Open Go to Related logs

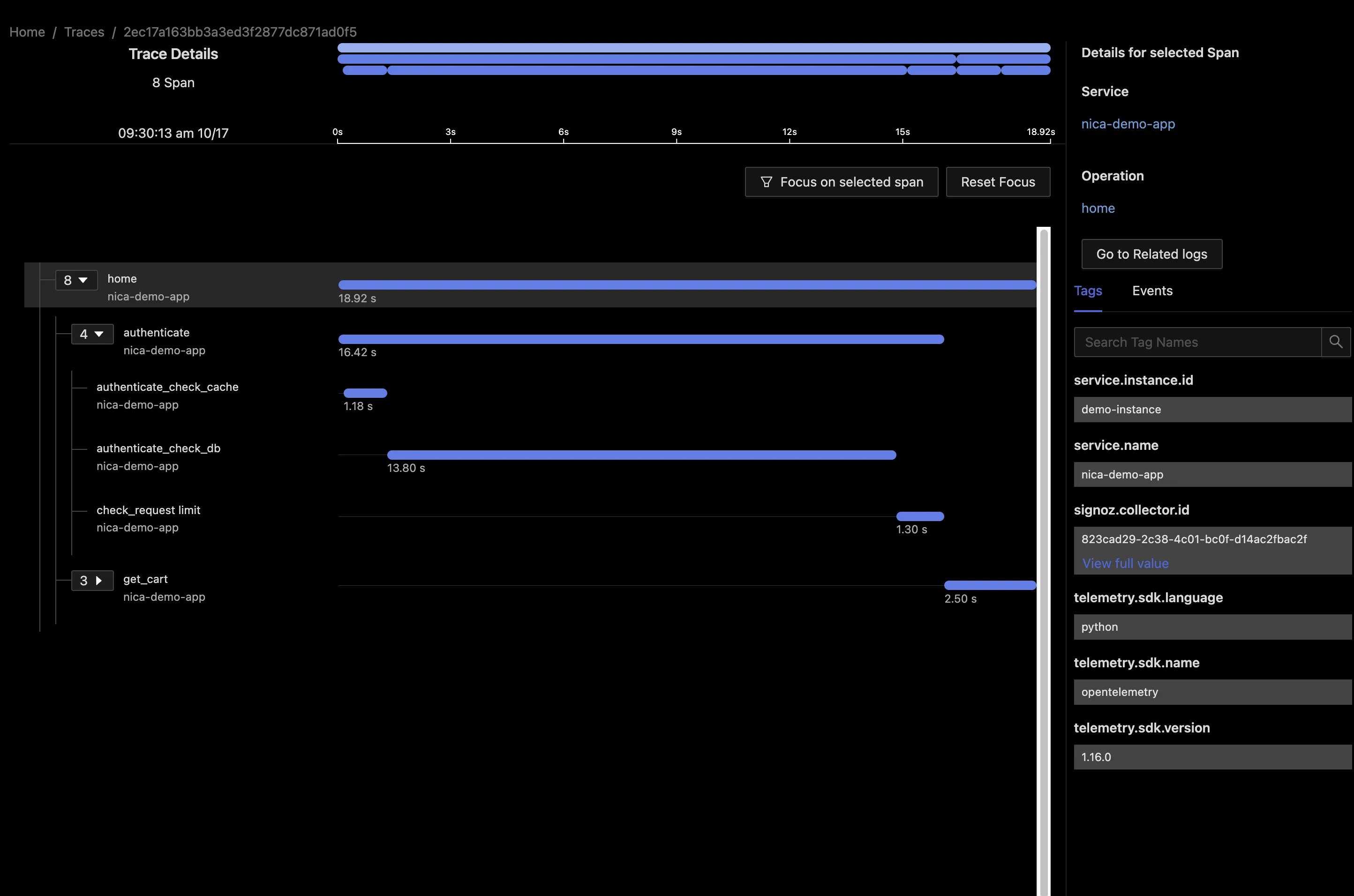pos(1151,254)
